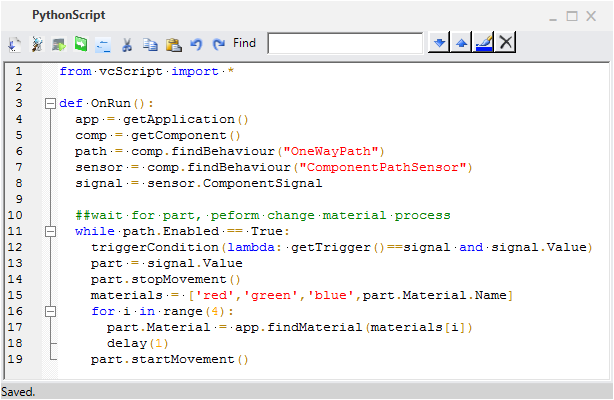614x400 pixels.
Task: Click the blue indent lines icon
Action: click(103, 44)
